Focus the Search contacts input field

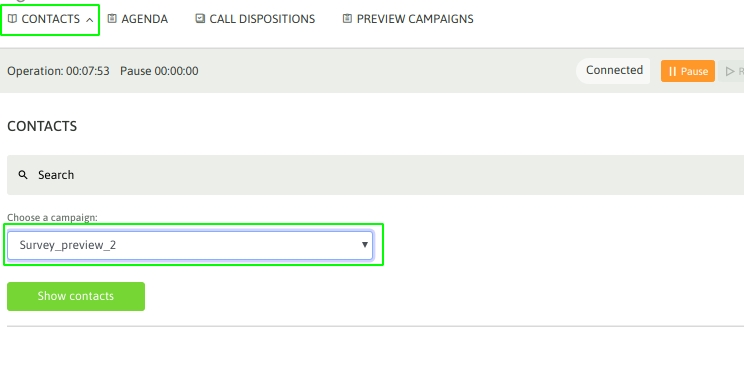[x=375, y=175]
